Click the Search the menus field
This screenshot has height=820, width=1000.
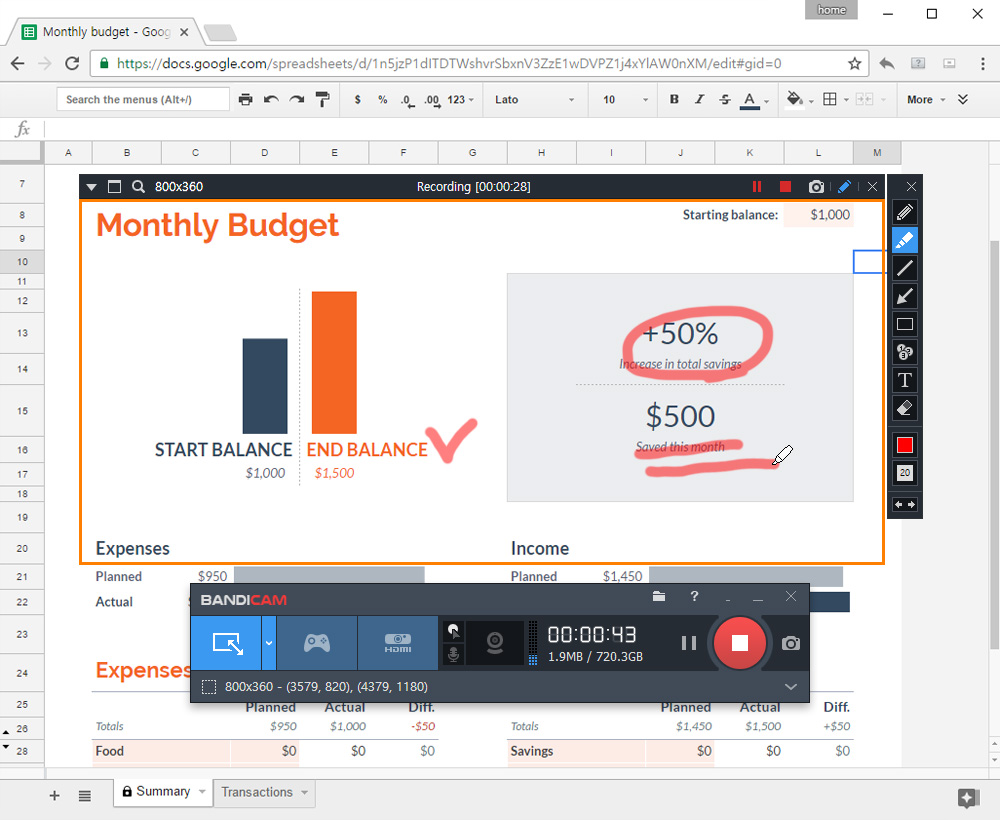coord(143,99)
